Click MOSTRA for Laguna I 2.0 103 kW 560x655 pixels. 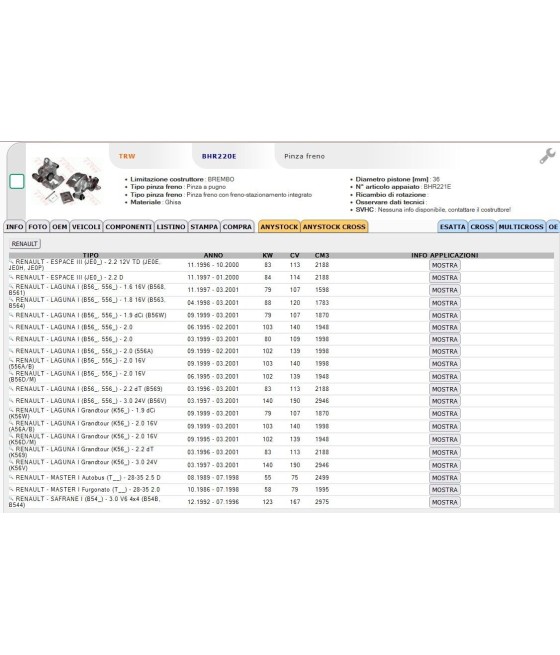[x=445, y=328]
